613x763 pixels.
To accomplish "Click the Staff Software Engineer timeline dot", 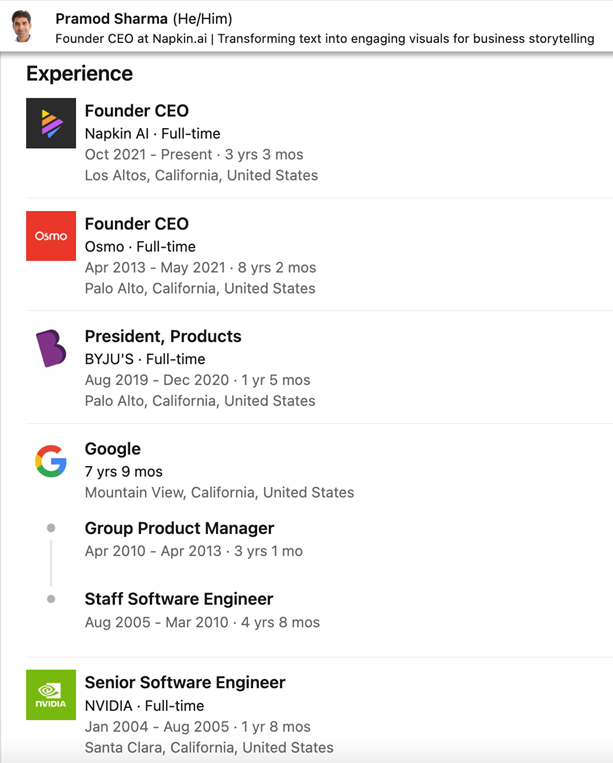I will [51, 599].
